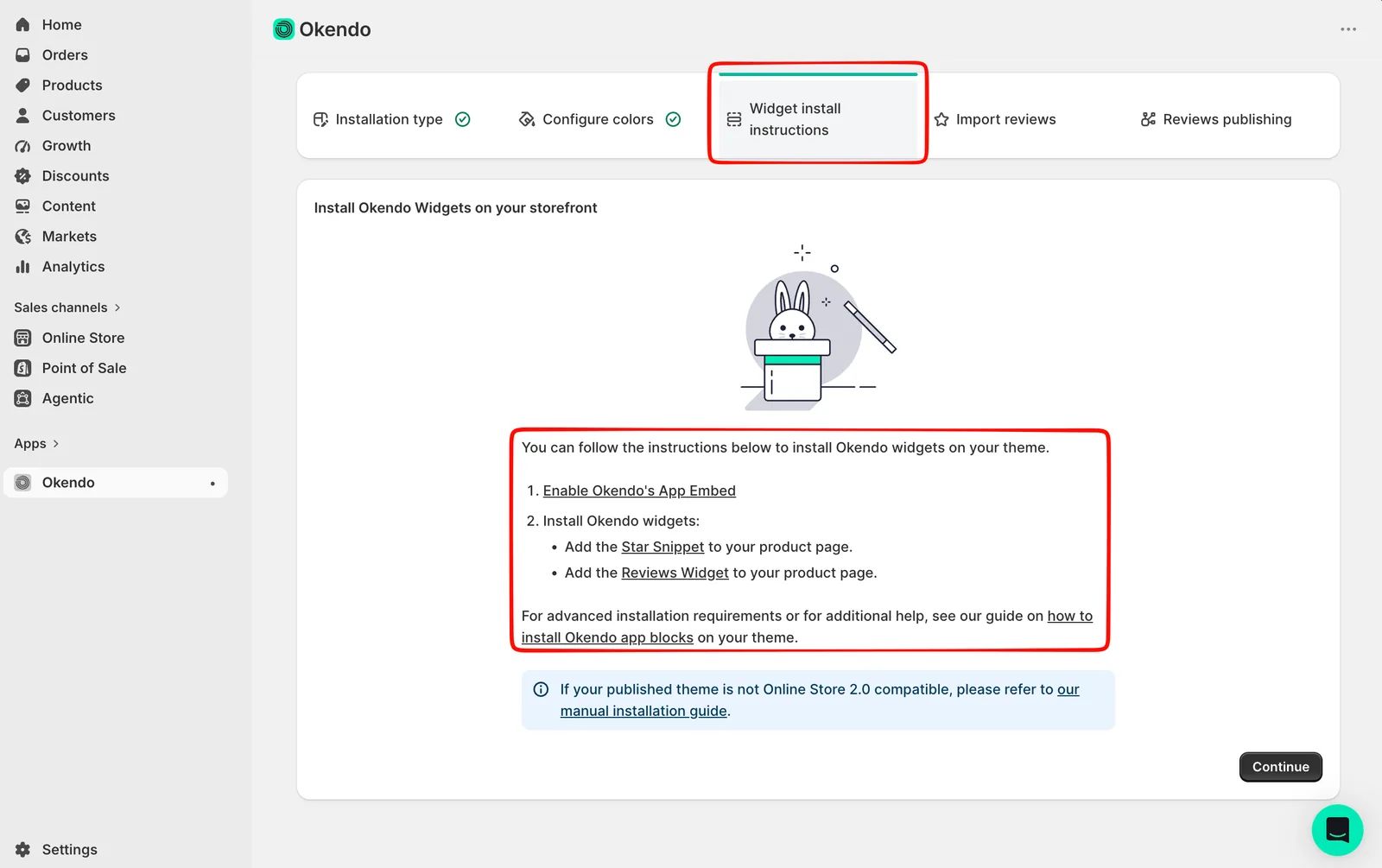Open the Enable Okendo's App Embed link
Screen dimensions: 1382x868
639,491
